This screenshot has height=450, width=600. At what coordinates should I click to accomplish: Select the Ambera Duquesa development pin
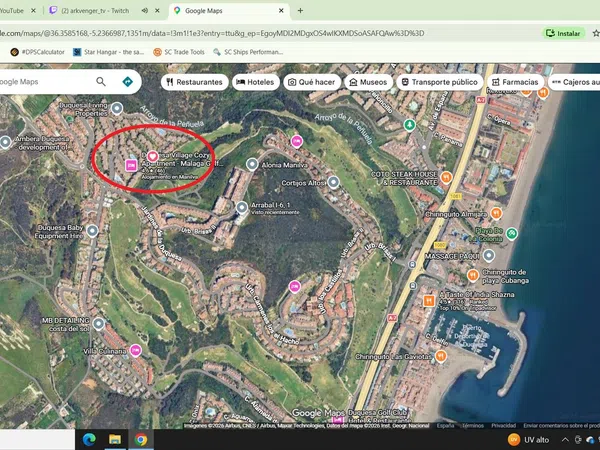pyautogui.click(x=5, y=142)
